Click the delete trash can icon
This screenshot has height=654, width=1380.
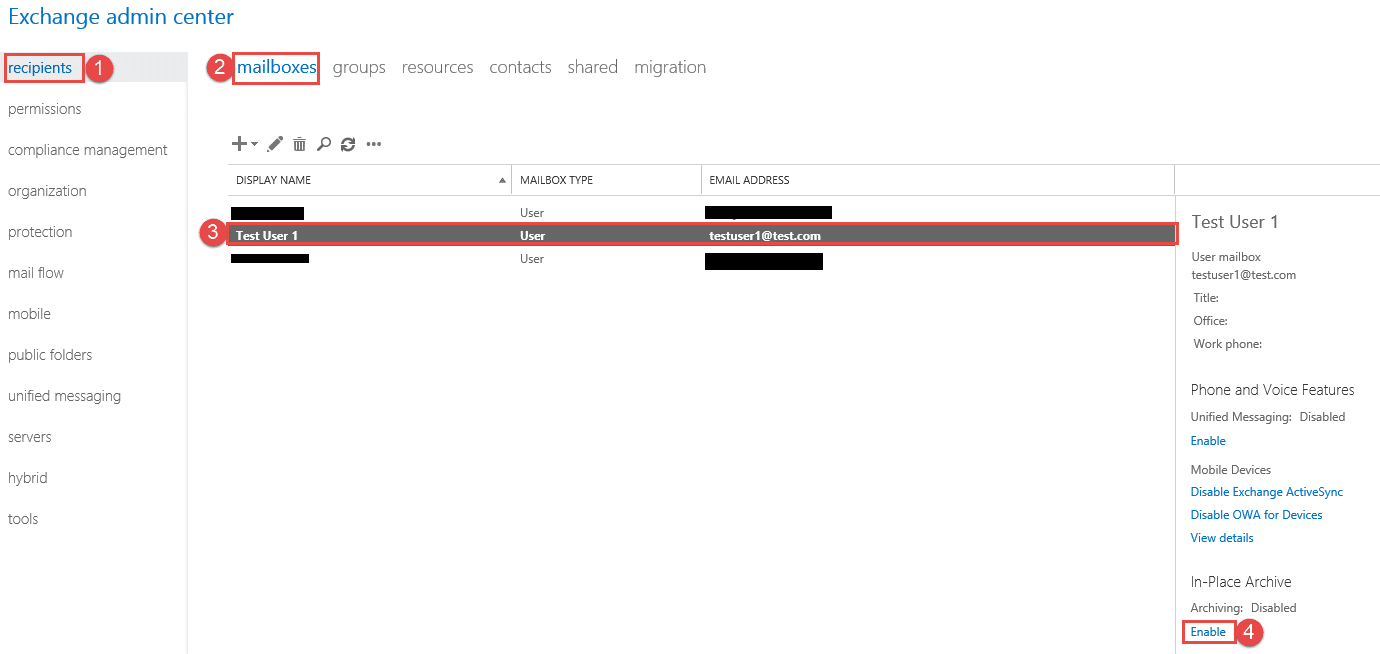coord(299,144)
